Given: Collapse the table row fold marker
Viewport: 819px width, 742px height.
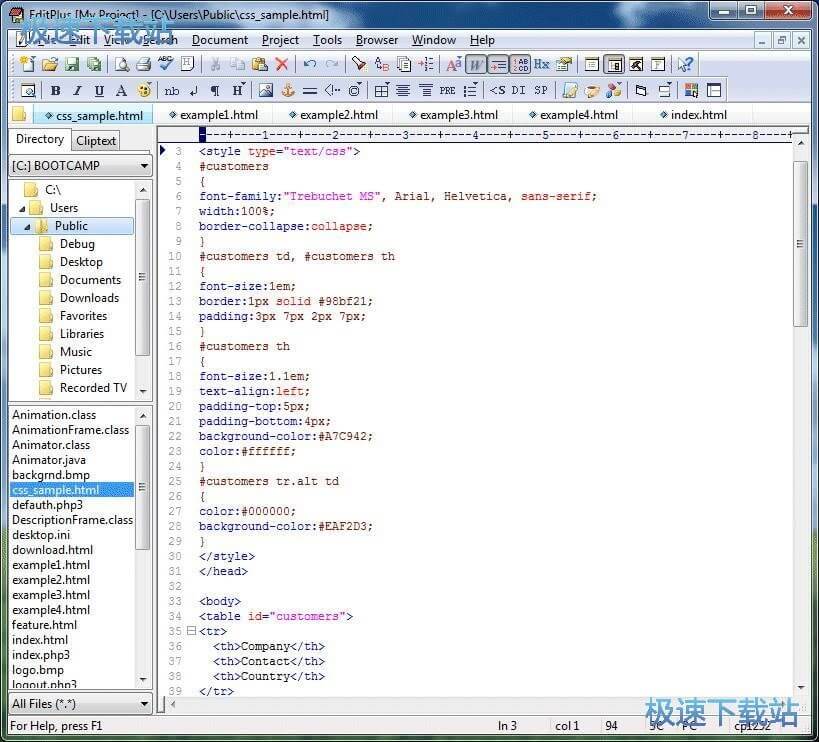Looking at the screenshot, I should point(191,631).
